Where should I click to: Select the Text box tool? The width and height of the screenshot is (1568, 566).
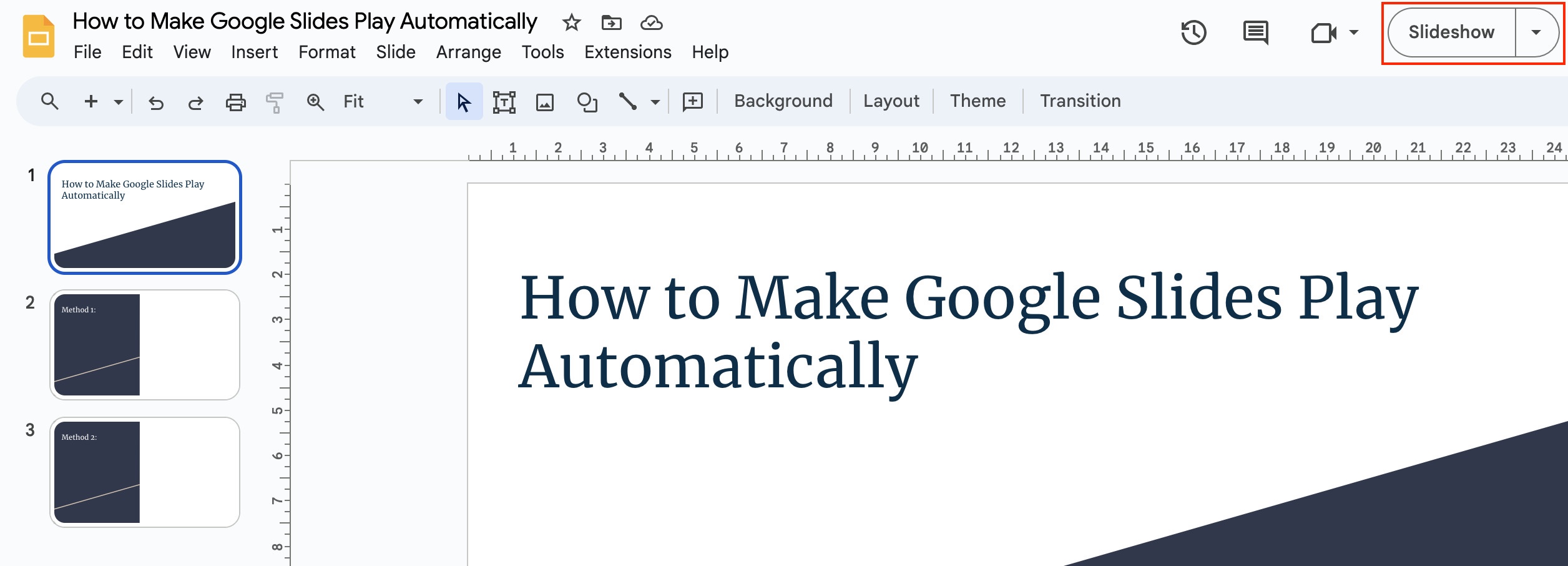[504, 102]
